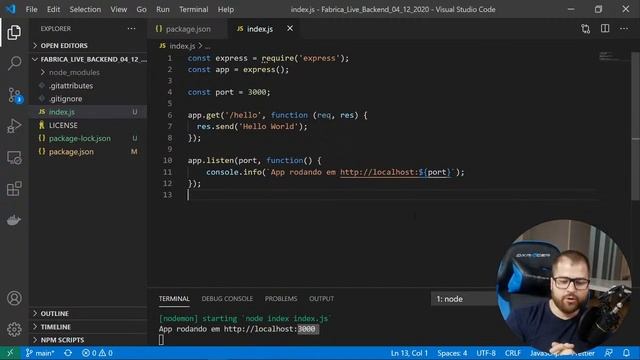Click inside the terminal input area
This screenshot has width=640, height=360.
click(161, 340)
